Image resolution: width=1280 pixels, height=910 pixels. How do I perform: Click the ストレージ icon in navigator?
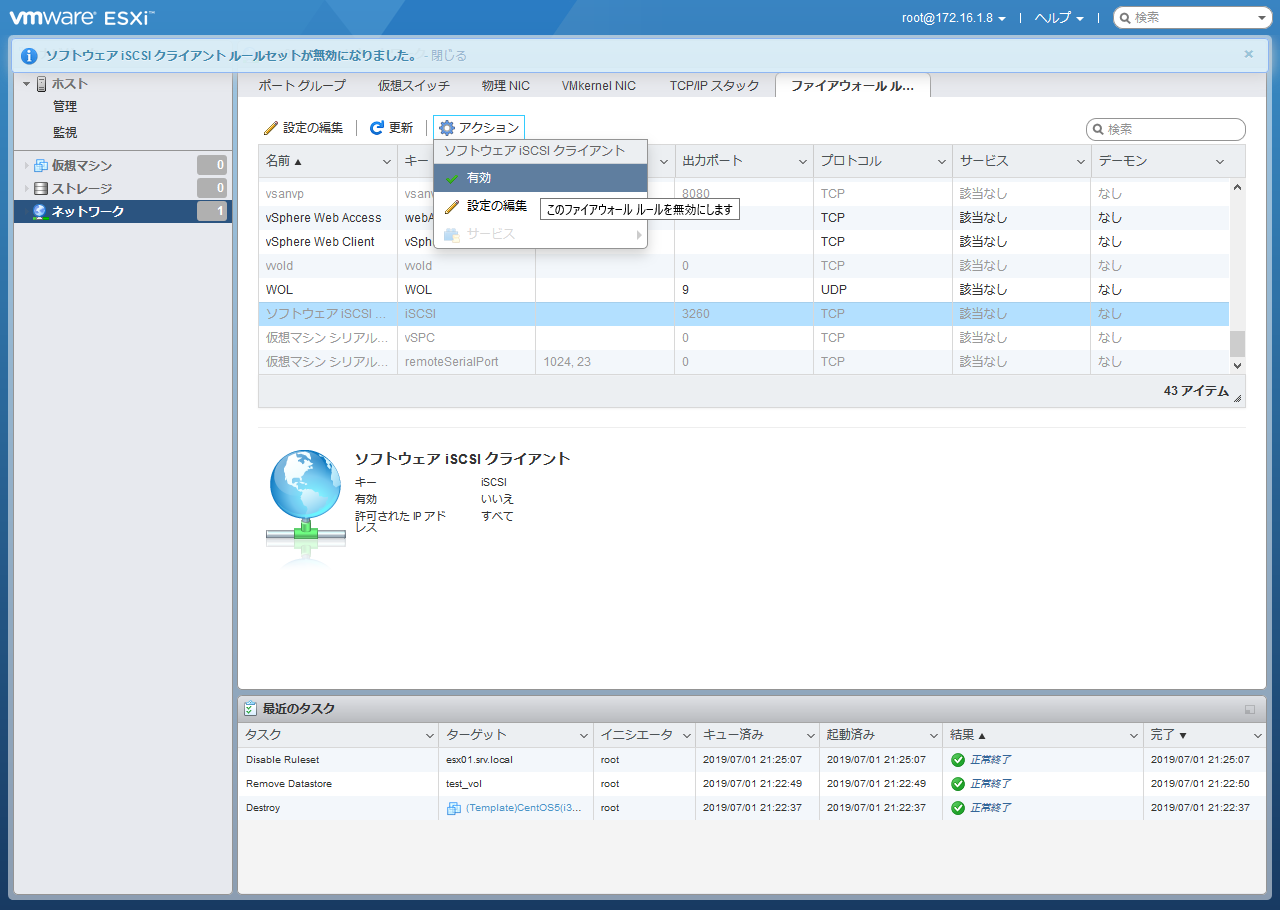coord(41,188)
